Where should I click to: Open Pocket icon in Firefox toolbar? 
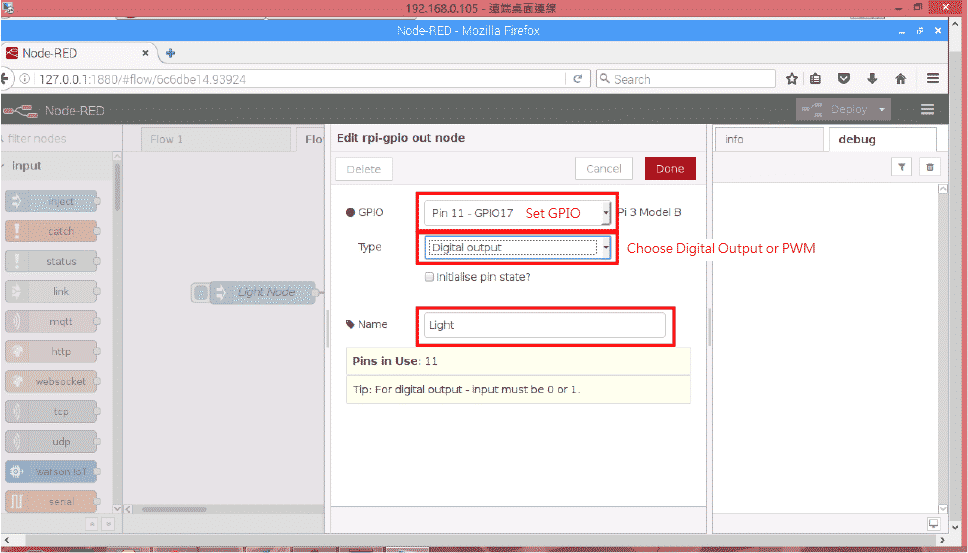pos(844,78)
